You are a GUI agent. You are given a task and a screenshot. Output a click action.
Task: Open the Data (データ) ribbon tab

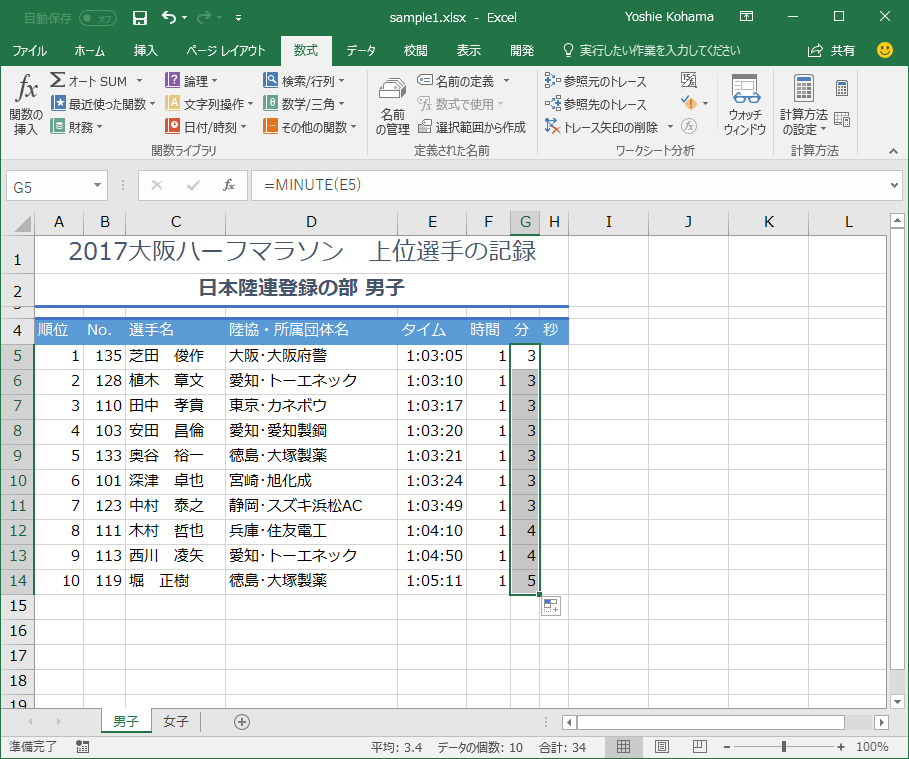coord(361,50)
